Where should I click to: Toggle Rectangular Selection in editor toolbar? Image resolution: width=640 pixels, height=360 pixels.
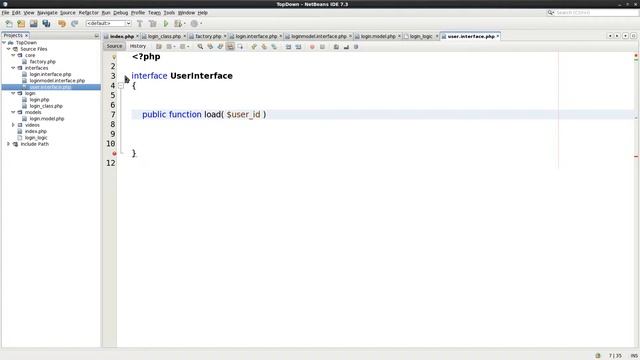tap(240, 47)
